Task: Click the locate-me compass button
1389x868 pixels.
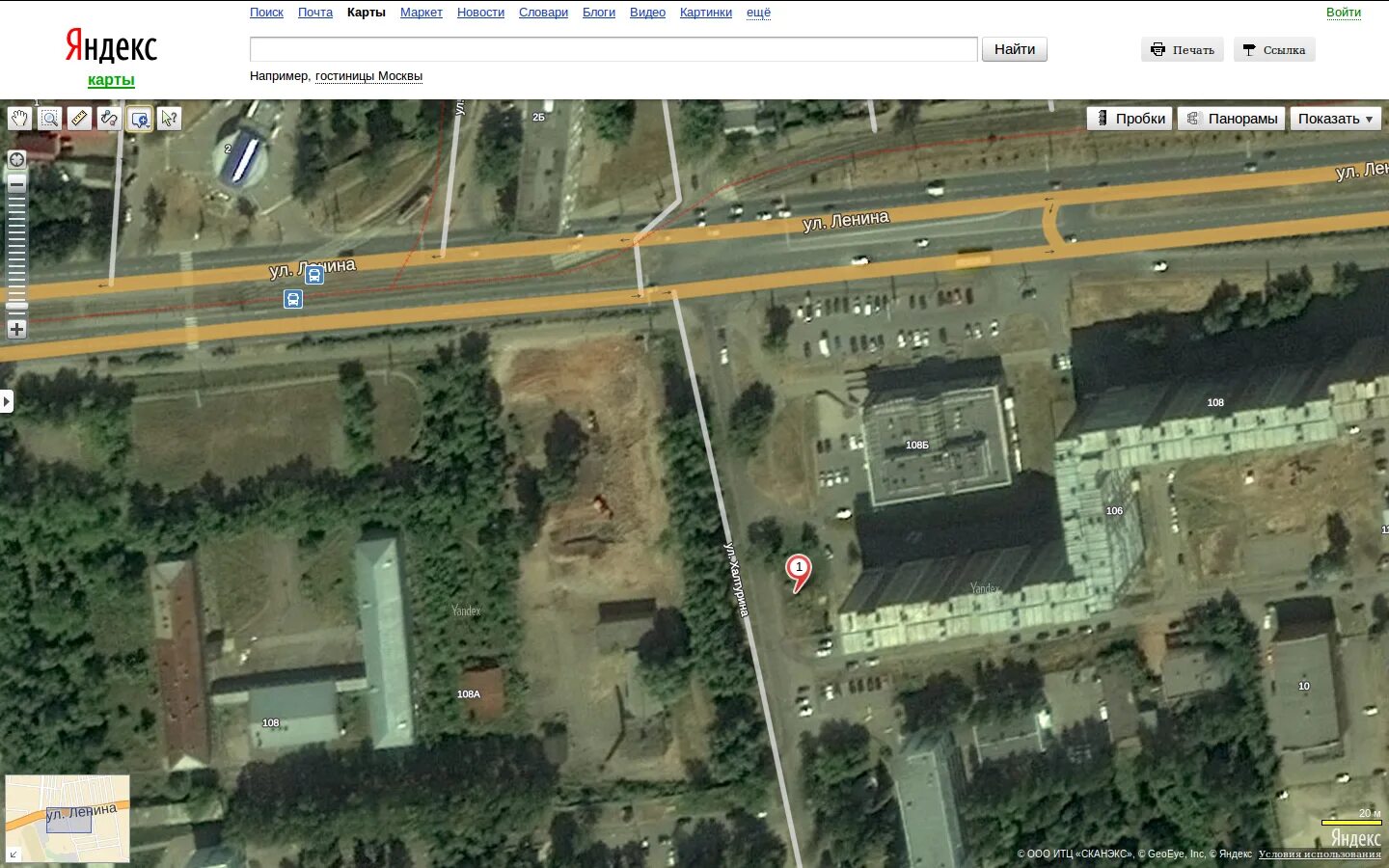Action: coord(16,159)
